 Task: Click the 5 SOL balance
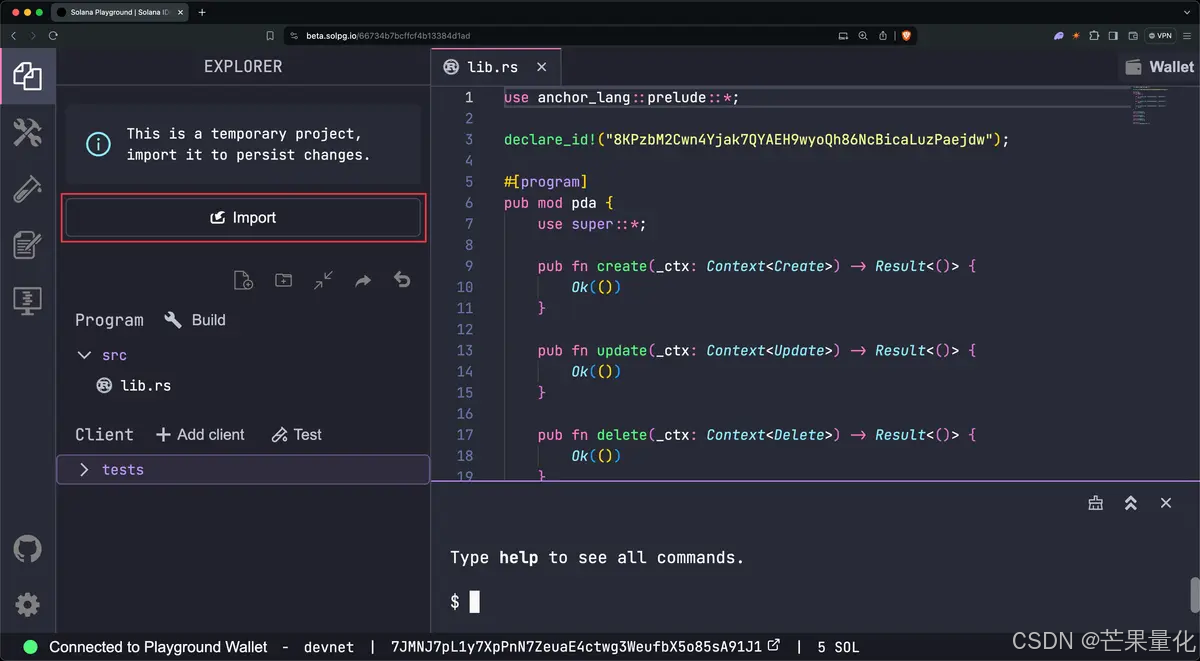(x=838, y=647)
